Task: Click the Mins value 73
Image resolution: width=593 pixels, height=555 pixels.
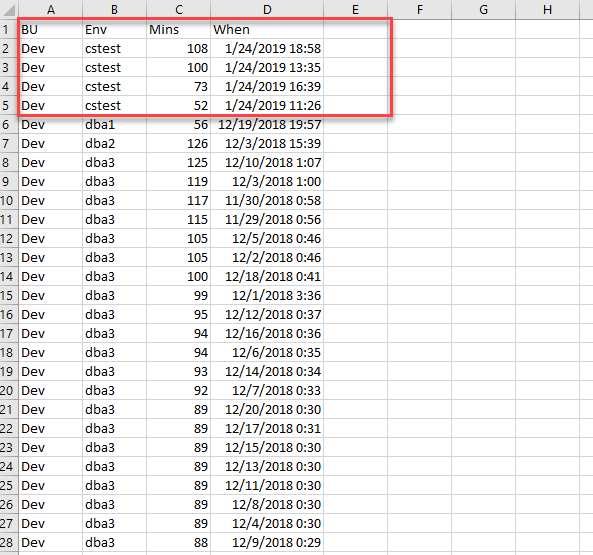Action: click(179, 87)
